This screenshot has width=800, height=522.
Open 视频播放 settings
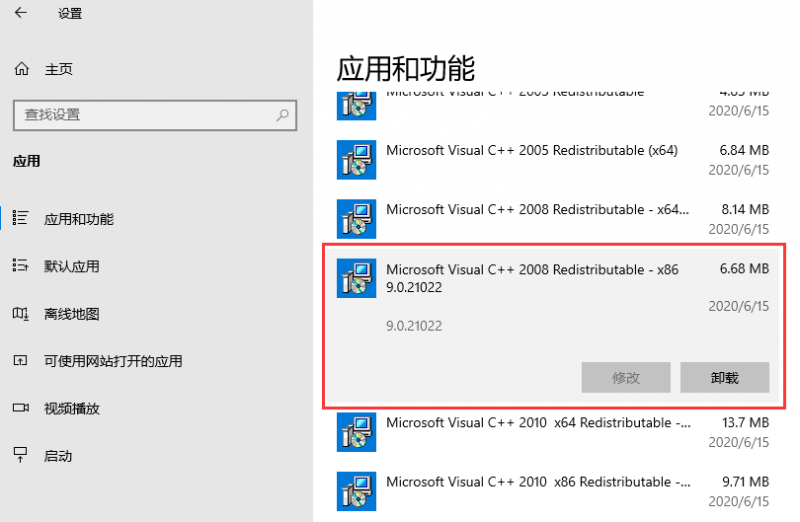tap(71, 409)
